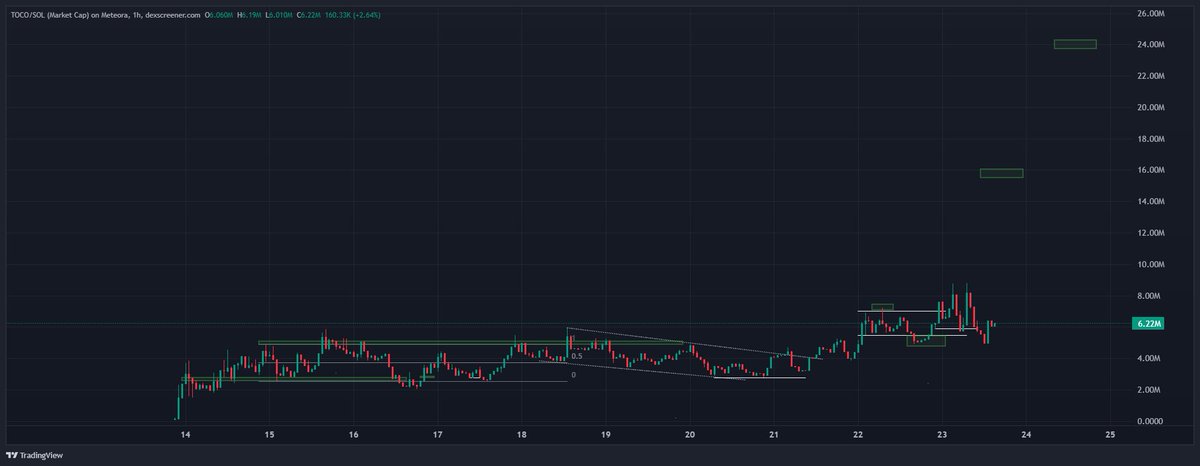This screenshot has width=1200, height=466.
Task: Click the low value L6.010M in header
Action: (x=279, y=15)
